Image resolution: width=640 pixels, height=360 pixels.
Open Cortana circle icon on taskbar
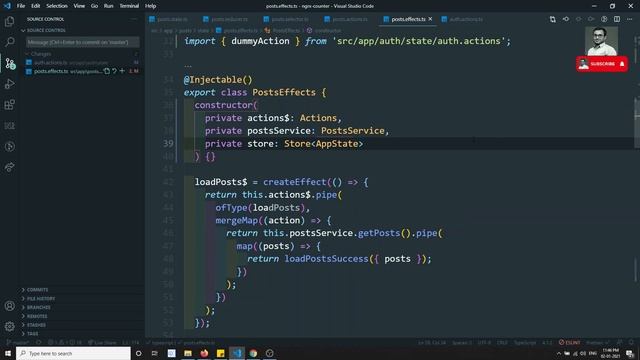(x=138, y=353)
